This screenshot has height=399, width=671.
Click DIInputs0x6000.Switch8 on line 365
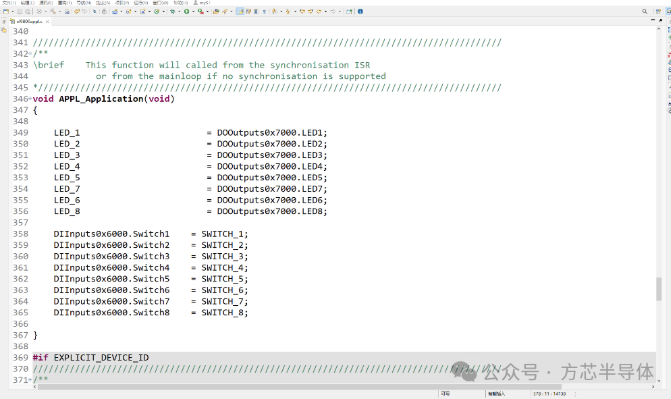click(x=111, y=313)
